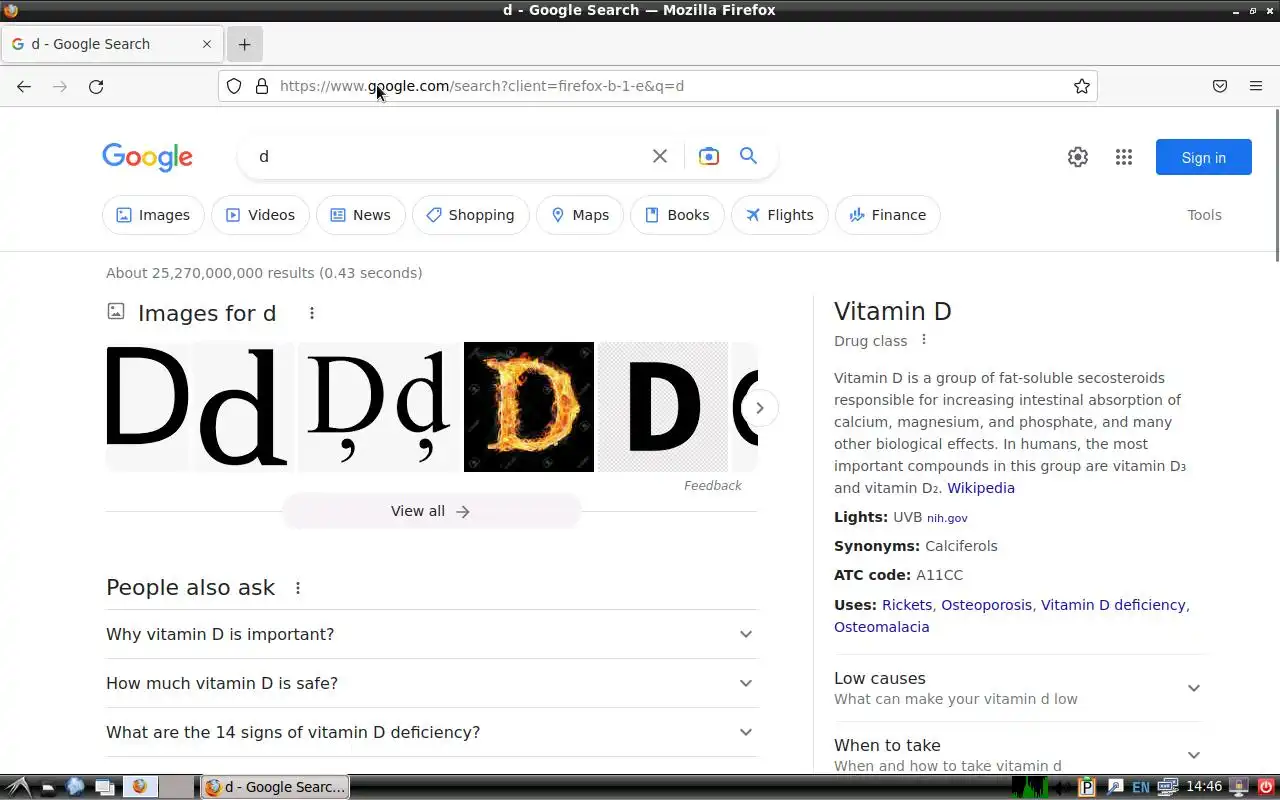The width and height of the screenshot is (1280, 800).
Task: Click the red power icon in the tray
Action: coord(1265,787)
